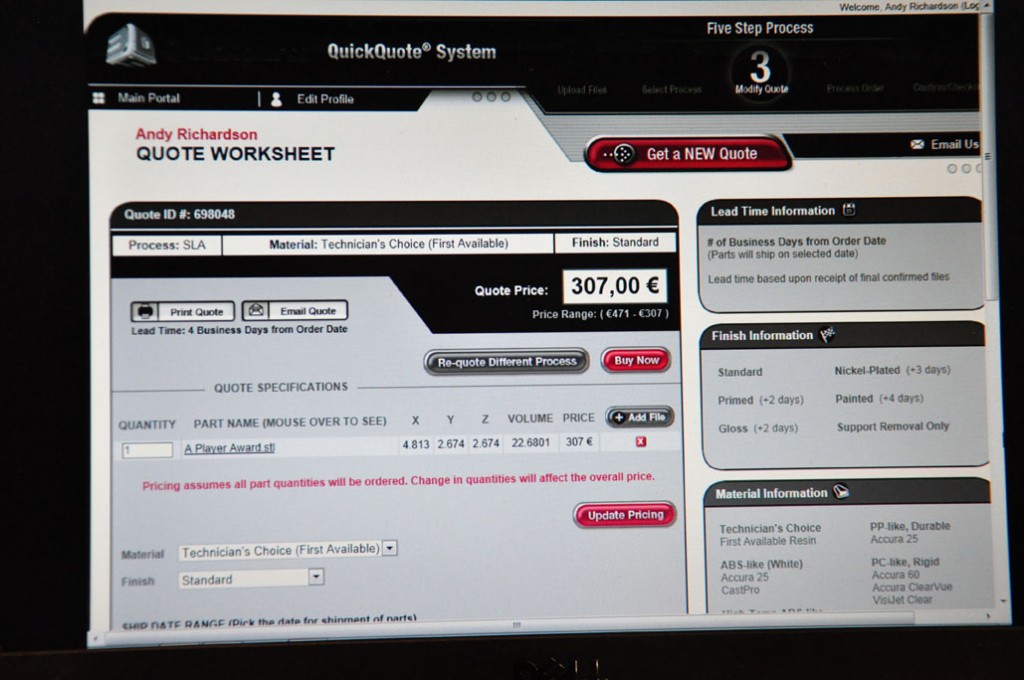This screenshot has height=680, width=1024.
Task: Click the target icon inside Get a NEW Quote
Action: pos(625,154)
